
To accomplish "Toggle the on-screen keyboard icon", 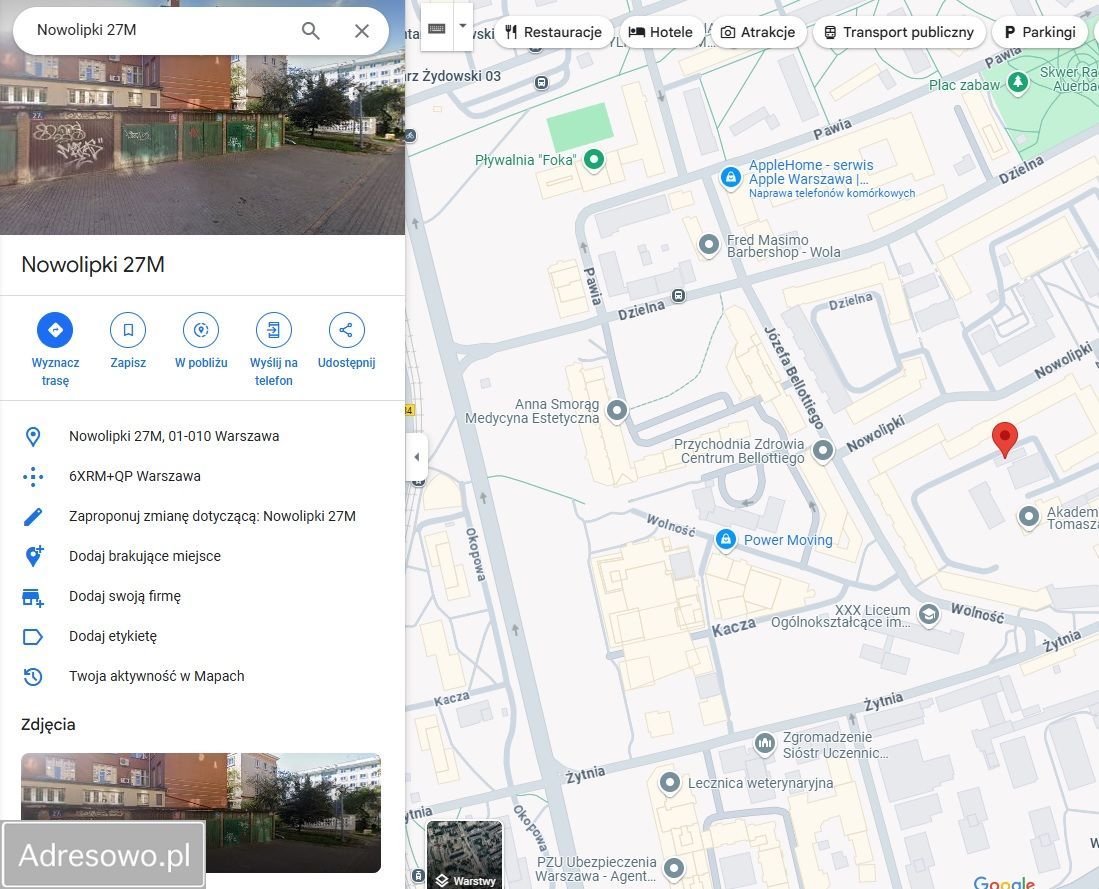I will pos(436,27).
